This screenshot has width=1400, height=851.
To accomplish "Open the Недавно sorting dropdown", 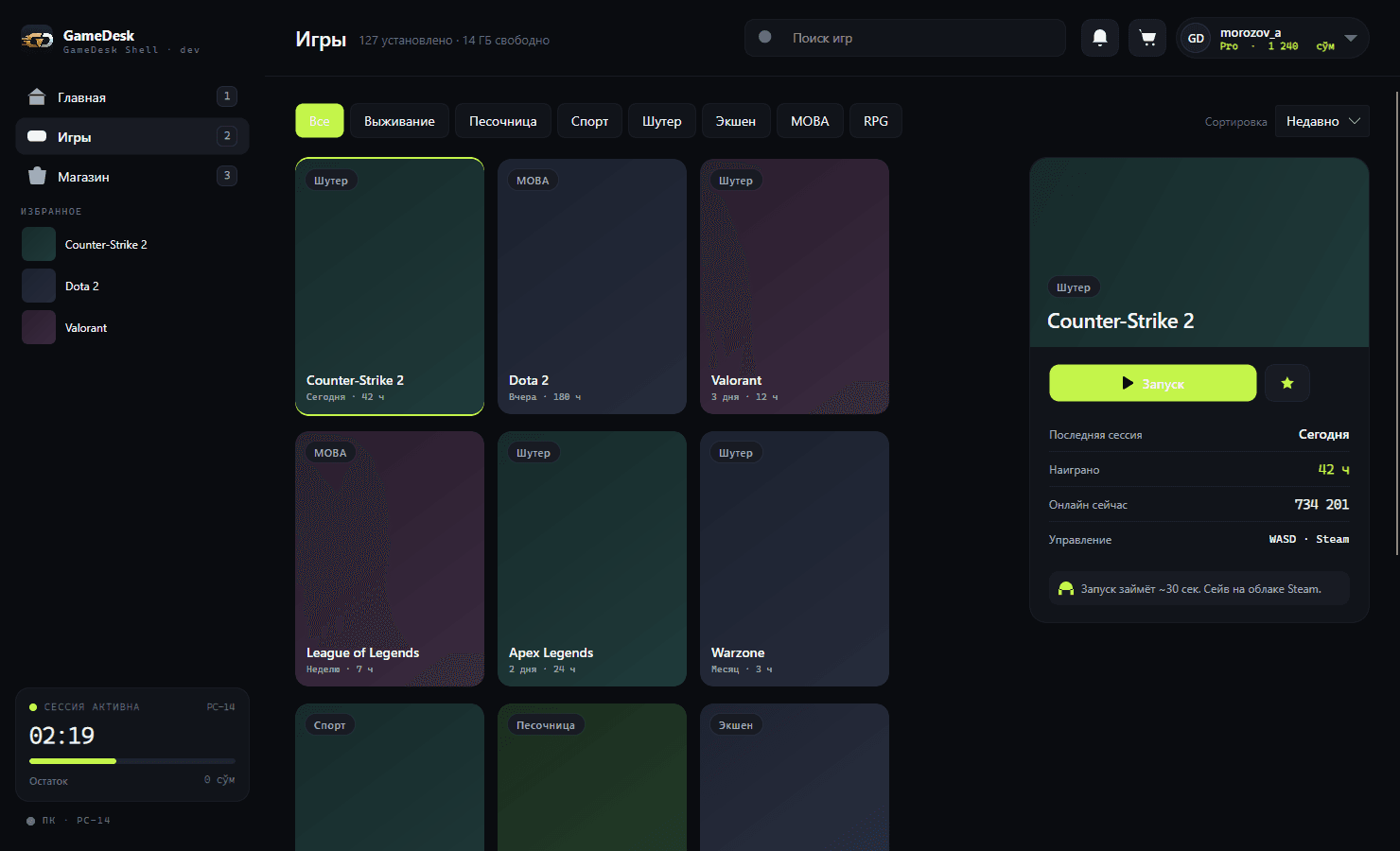I will 1321,121.
